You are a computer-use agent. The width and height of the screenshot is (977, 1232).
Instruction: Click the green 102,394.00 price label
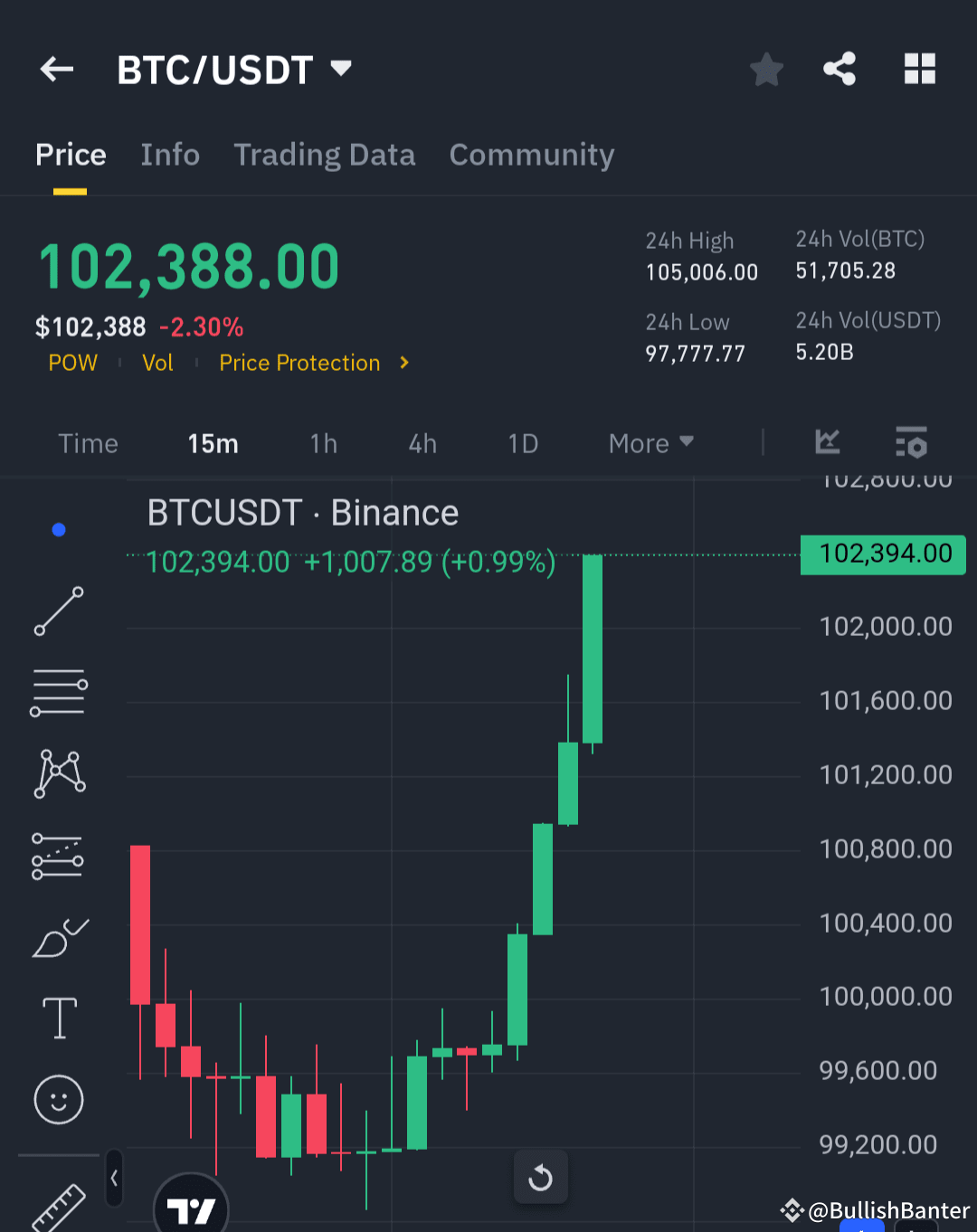(882, 554)
